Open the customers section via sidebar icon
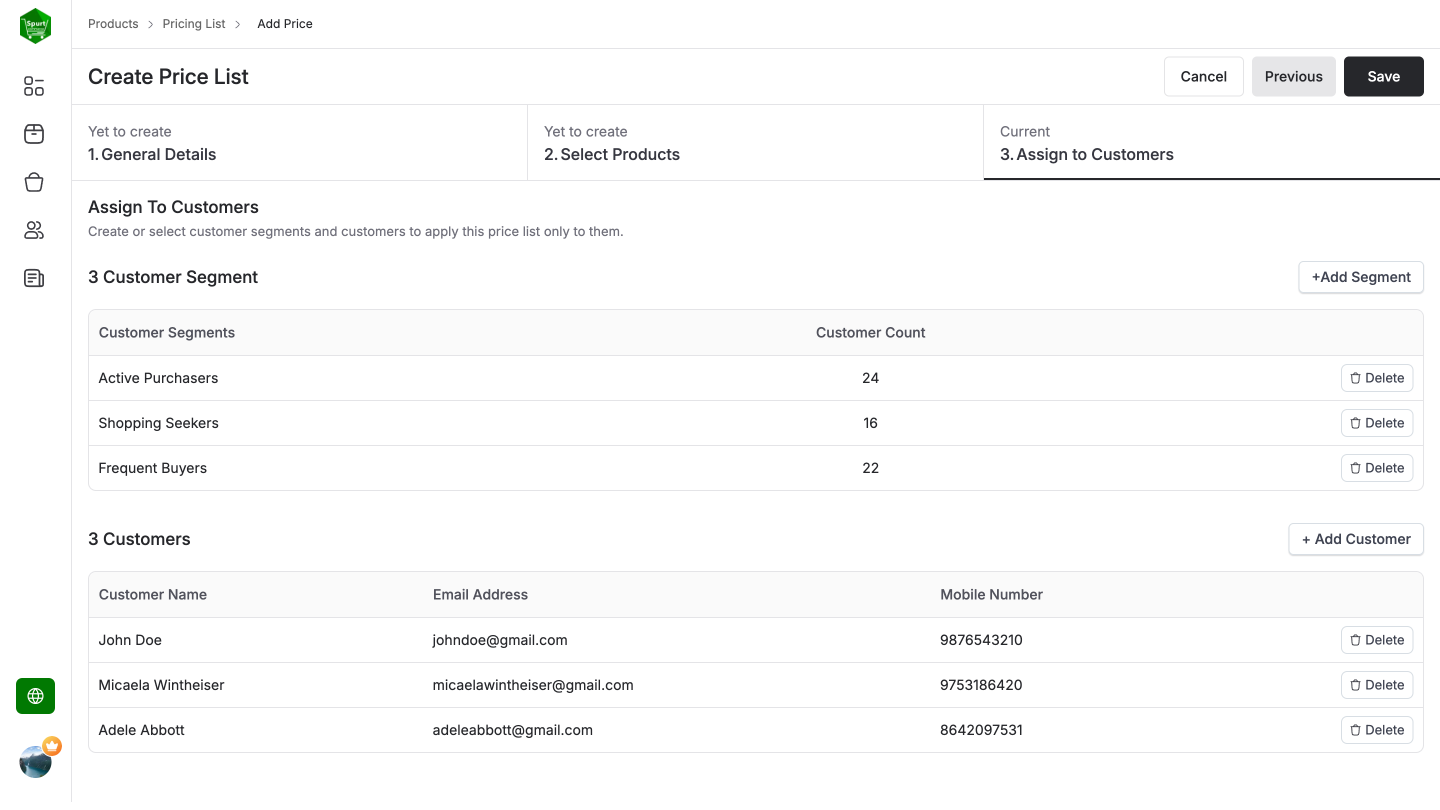The image size is (1440, 810). coord(33,230)
